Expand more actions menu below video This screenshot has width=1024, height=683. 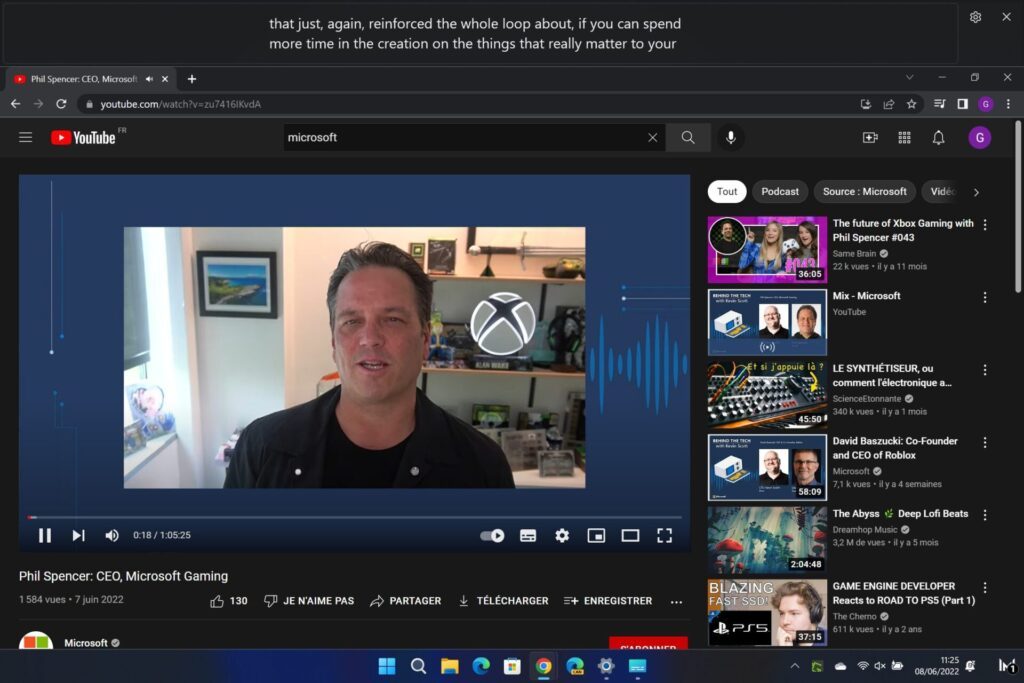(x=676, y=601)
